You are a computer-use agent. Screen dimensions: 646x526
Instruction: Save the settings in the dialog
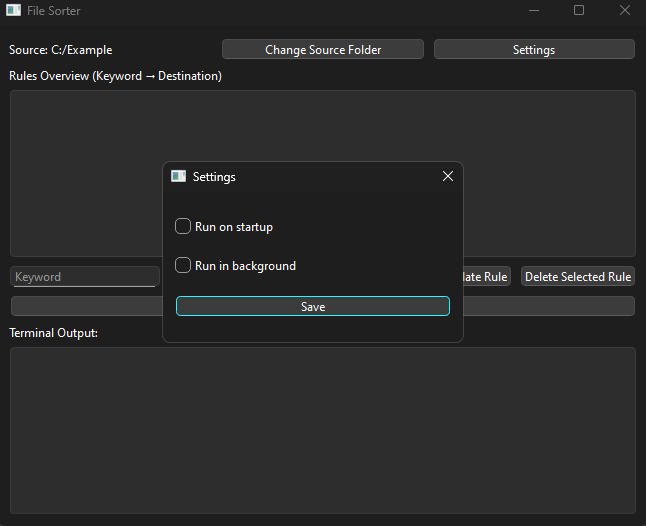(313, 307)
